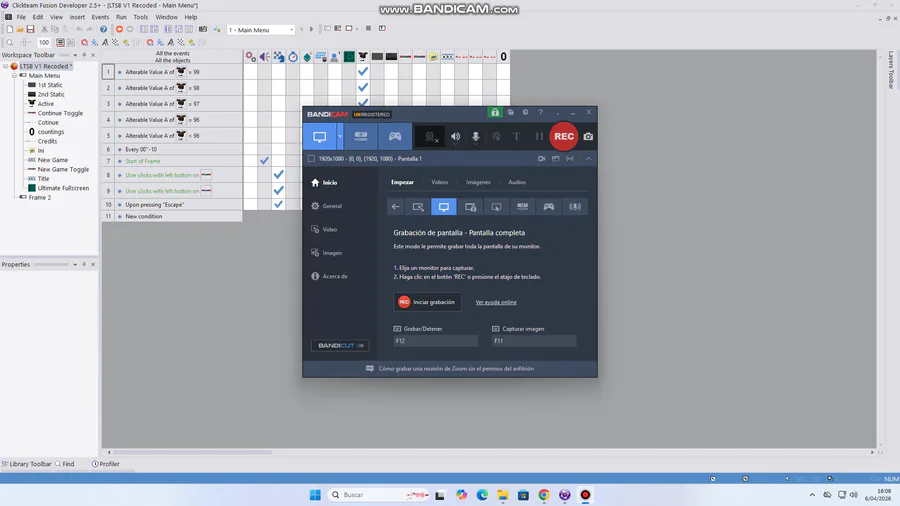Click Mouse and Keyboard column icon
Screen dimensions: 900x506
tap(321, 57)
